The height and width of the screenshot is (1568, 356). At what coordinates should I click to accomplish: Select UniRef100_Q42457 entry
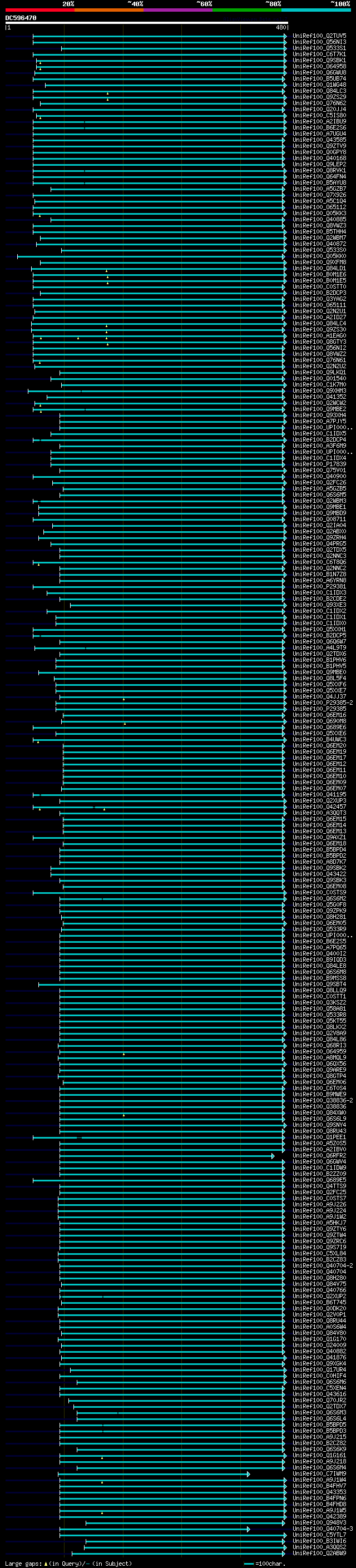coord(319,807)
